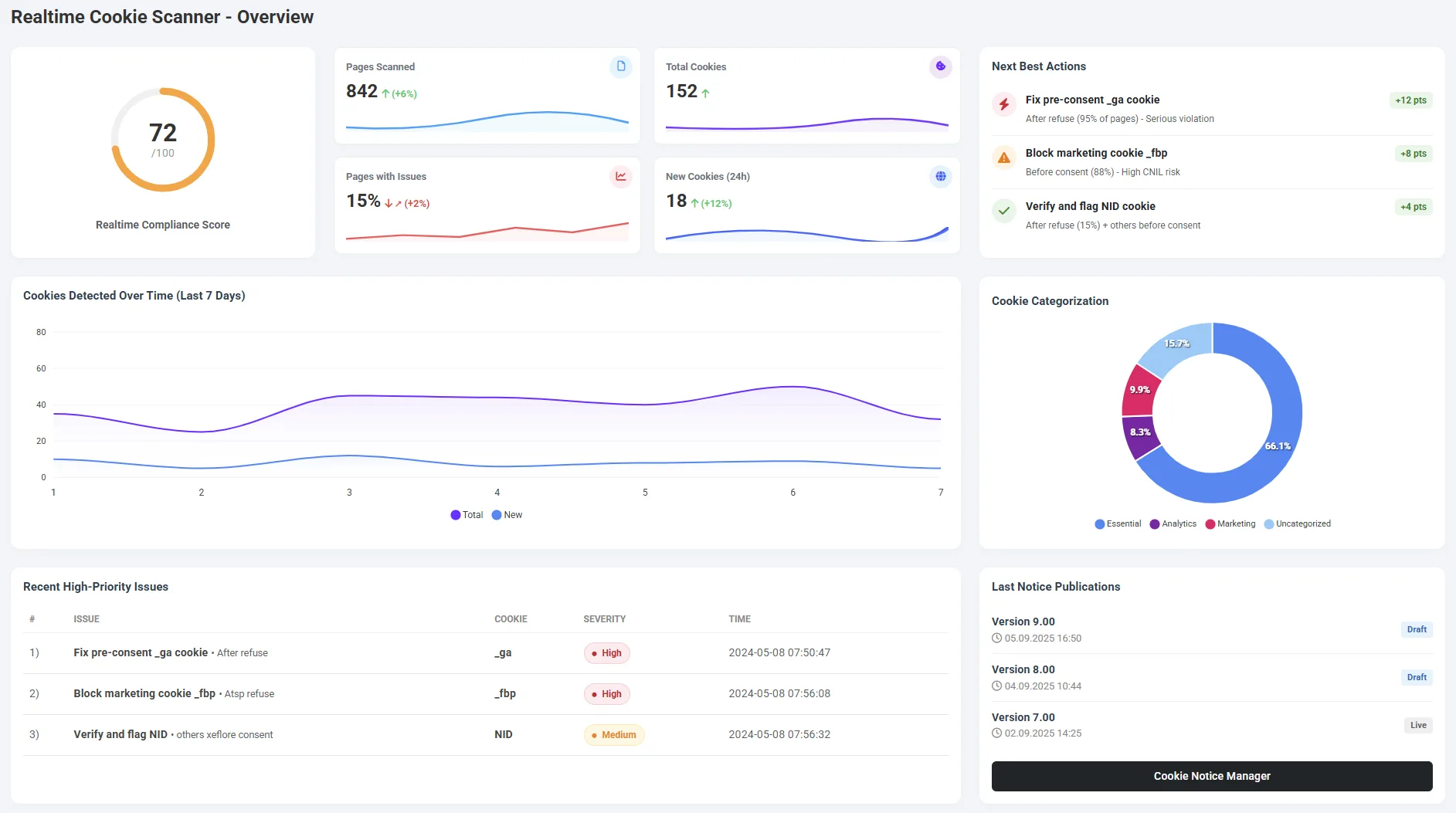Click the Total Cookies cookie icon
The height and width of the screenshot is (813, 1456).
[941, 67]
